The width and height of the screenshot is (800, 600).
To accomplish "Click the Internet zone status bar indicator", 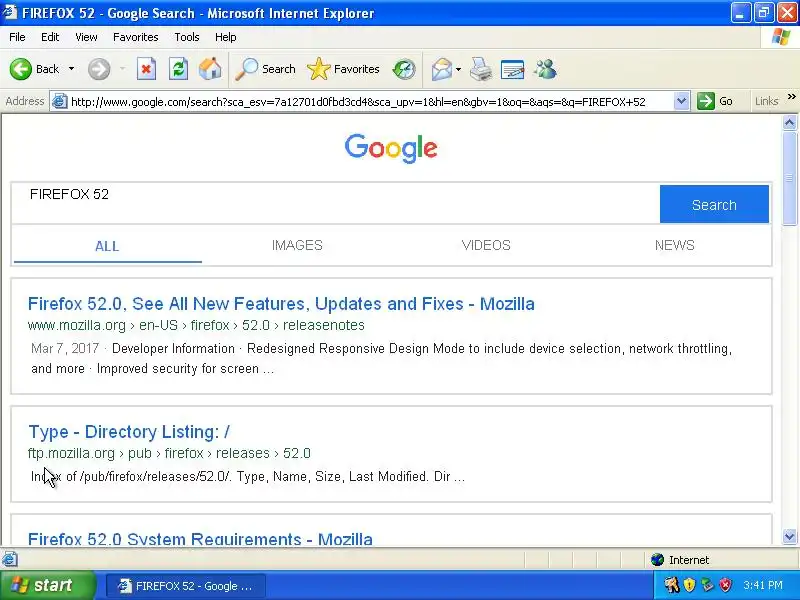I will (x=680, y=560).
